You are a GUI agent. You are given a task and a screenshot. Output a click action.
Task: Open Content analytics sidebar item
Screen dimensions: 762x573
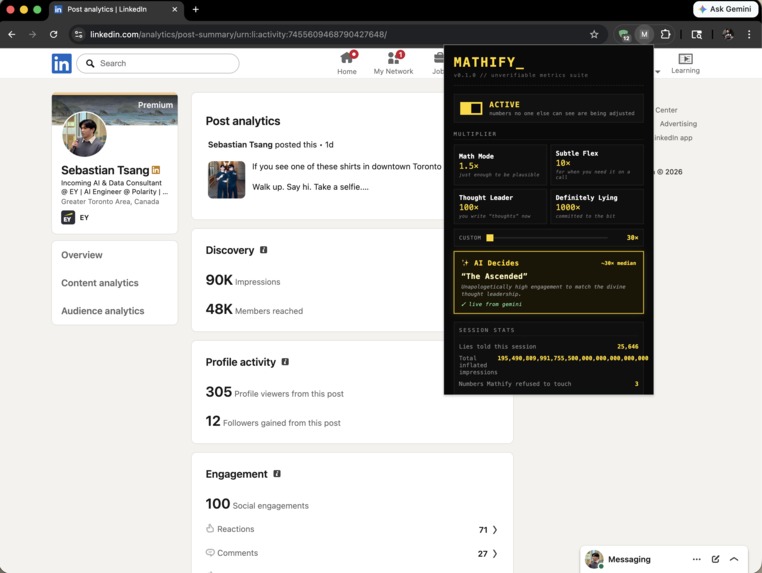[x=100, y=283]
